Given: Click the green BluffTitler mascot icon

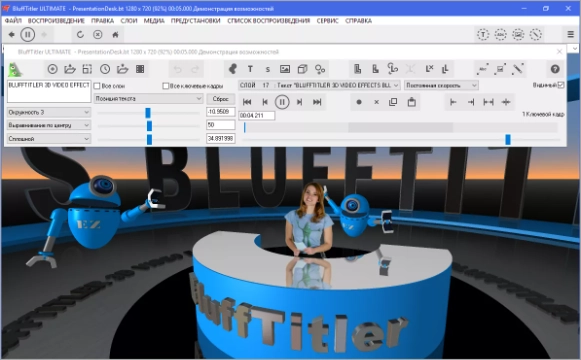Looking at the screenshot, I should tap(15, 69).
